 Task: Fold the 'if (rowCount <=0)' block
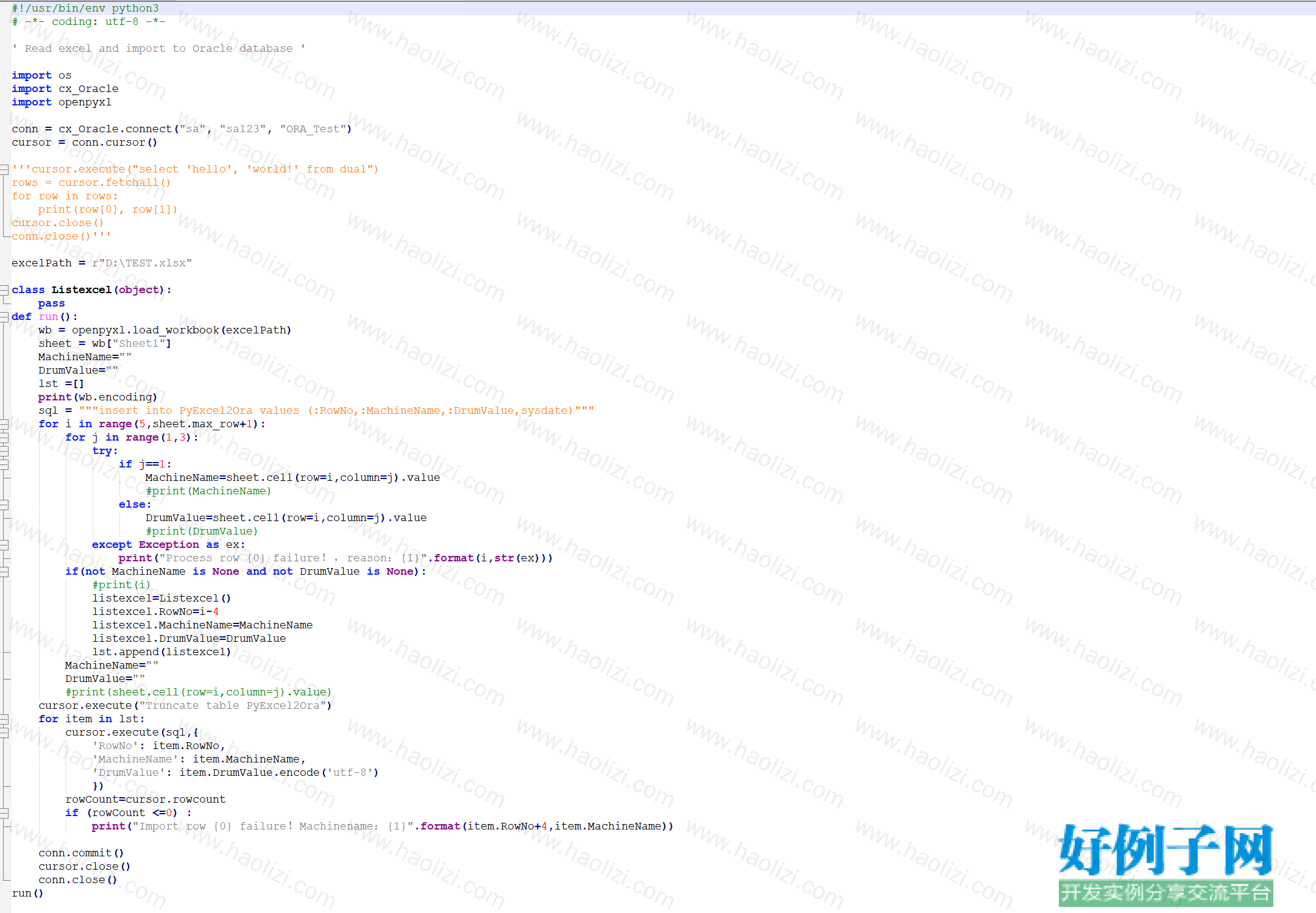(4, 812)
